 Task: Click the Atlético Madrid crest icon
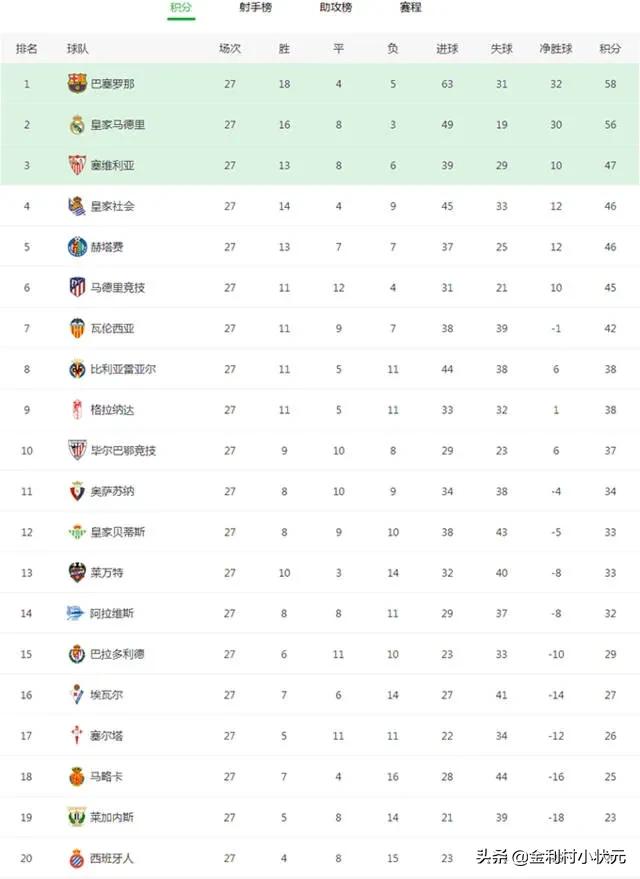[x=77, y=288]
